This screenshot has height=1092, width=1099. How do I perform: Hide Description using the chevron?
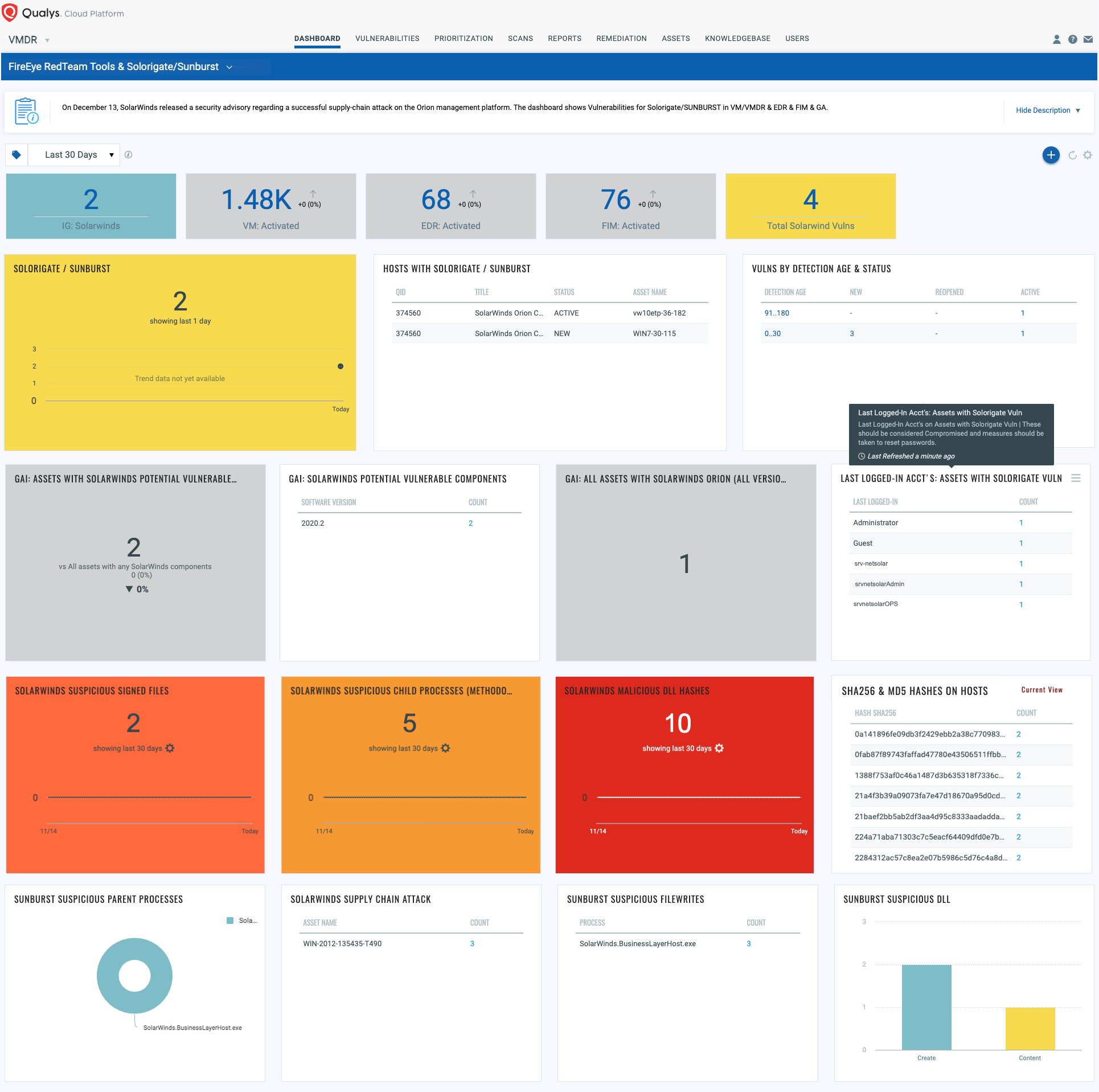coord(1079,110)
